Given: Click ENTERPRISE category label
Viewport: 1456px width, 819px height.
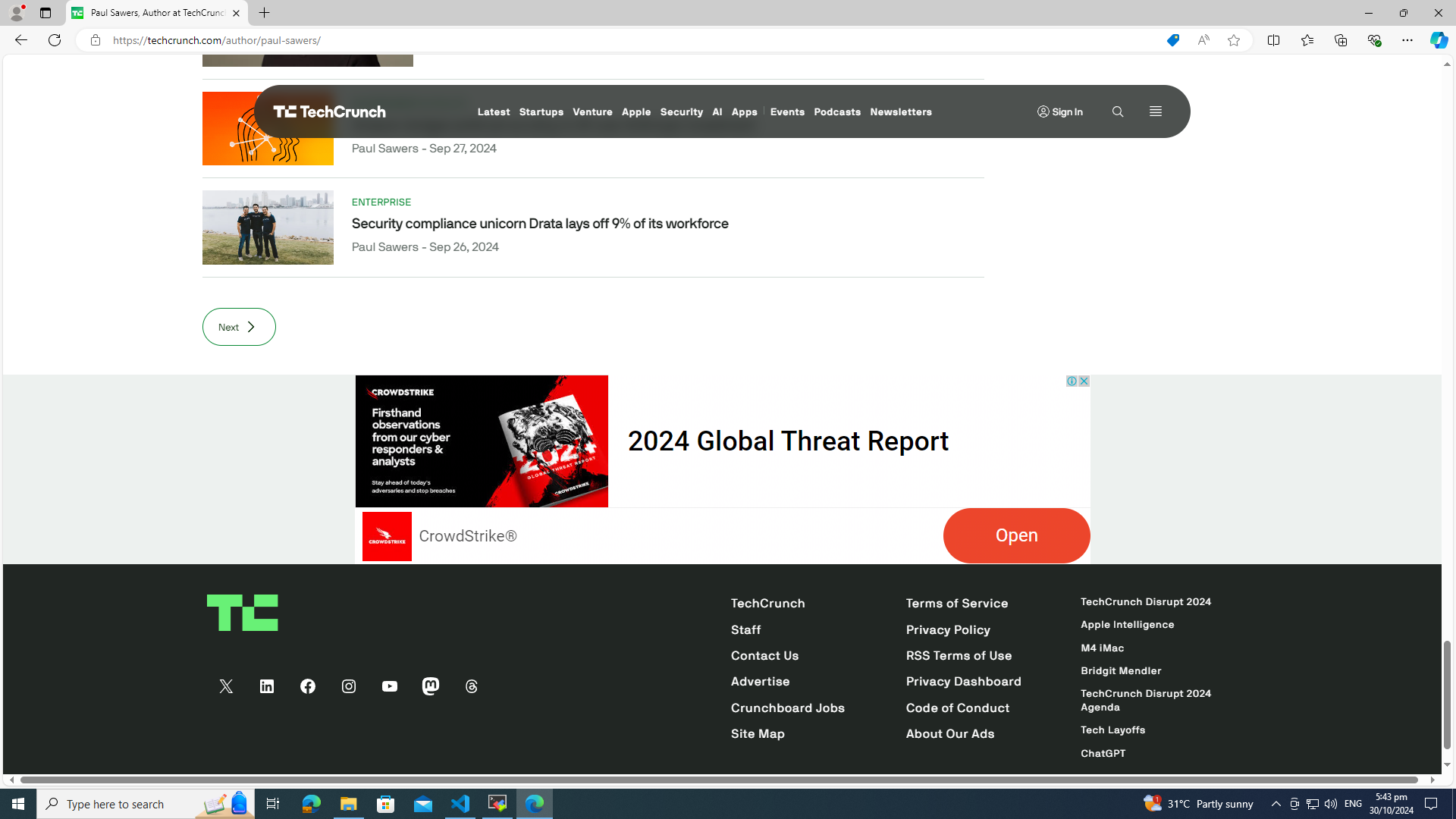Looking at the screenshot, I should [381, 202].
